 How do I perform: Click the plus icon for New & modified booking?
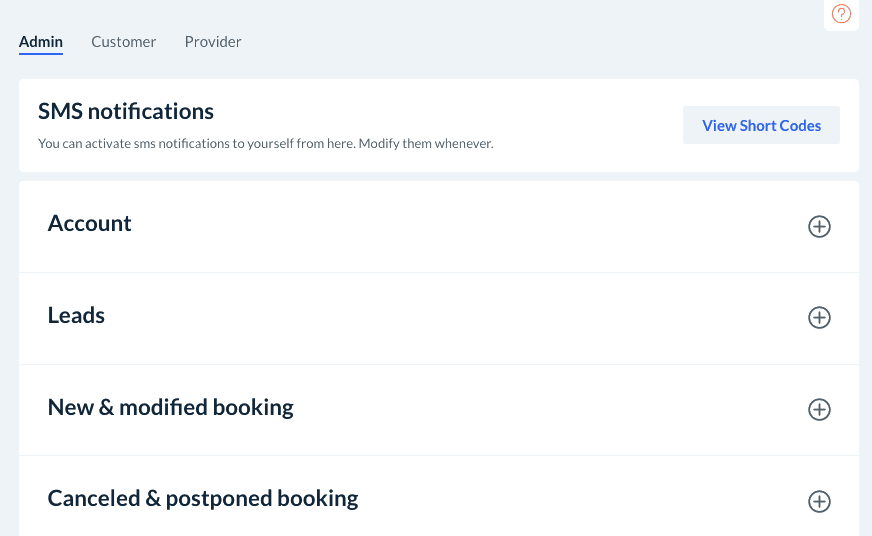pos(819,410)
